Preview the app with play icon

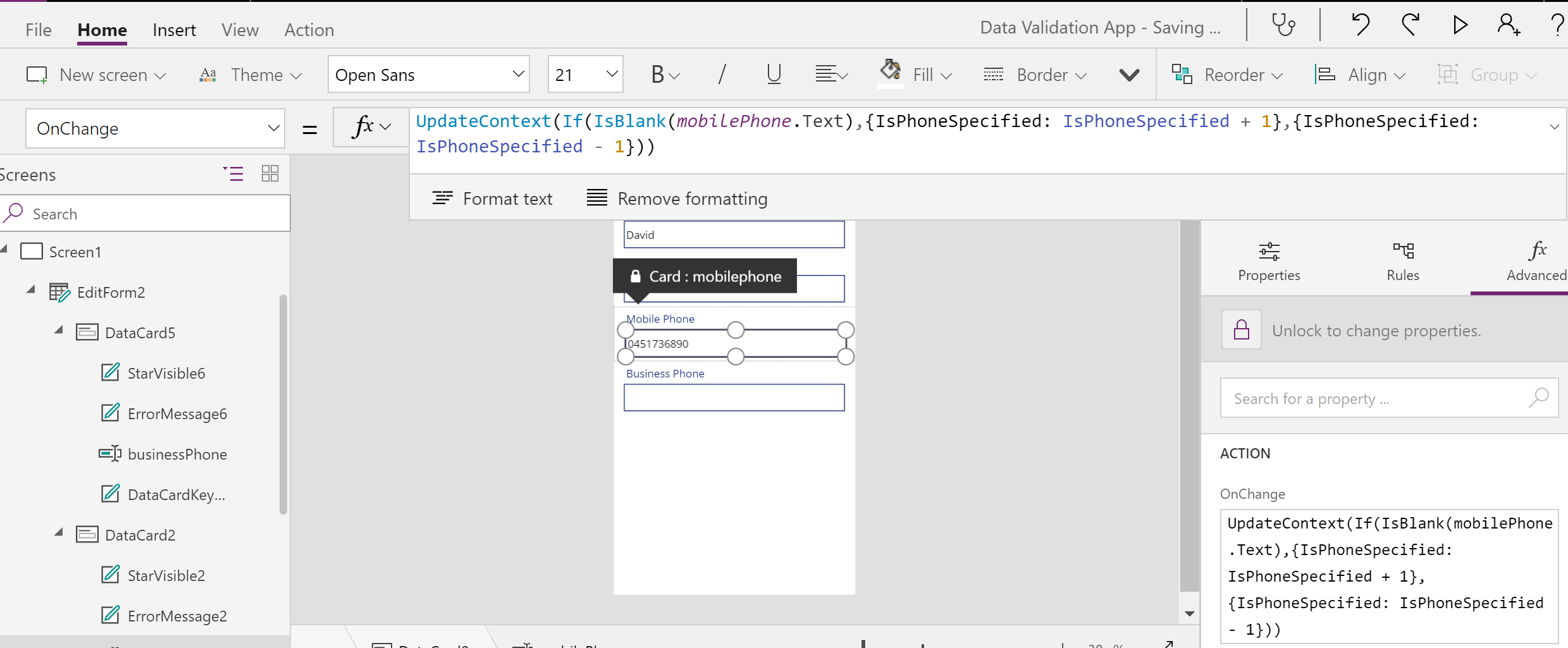pos(1460,25)
